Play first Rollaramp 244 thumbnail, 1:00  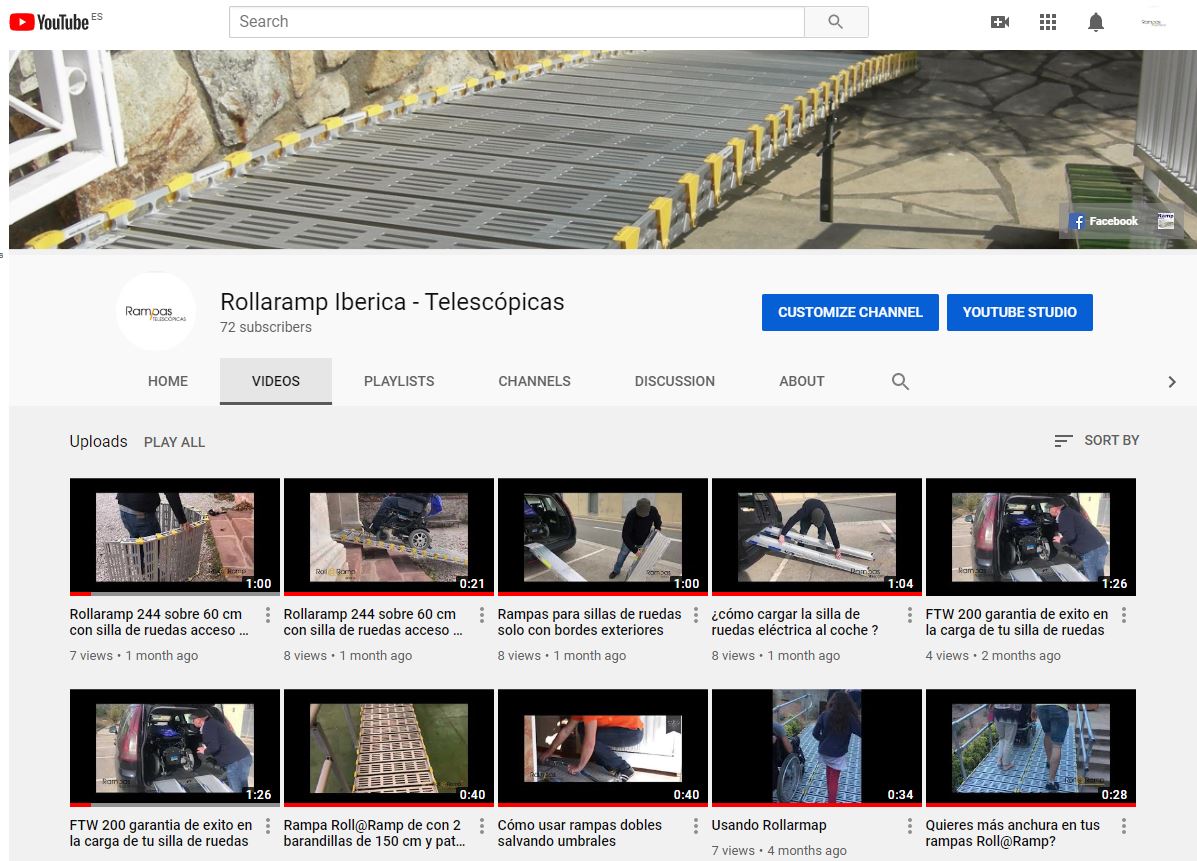pos(175,537)
